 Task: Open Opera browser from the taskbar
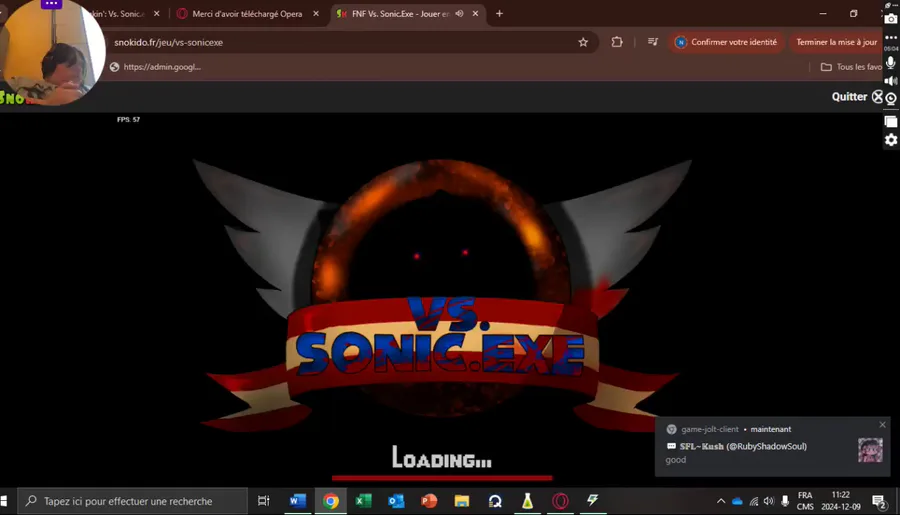click(560, 501)
